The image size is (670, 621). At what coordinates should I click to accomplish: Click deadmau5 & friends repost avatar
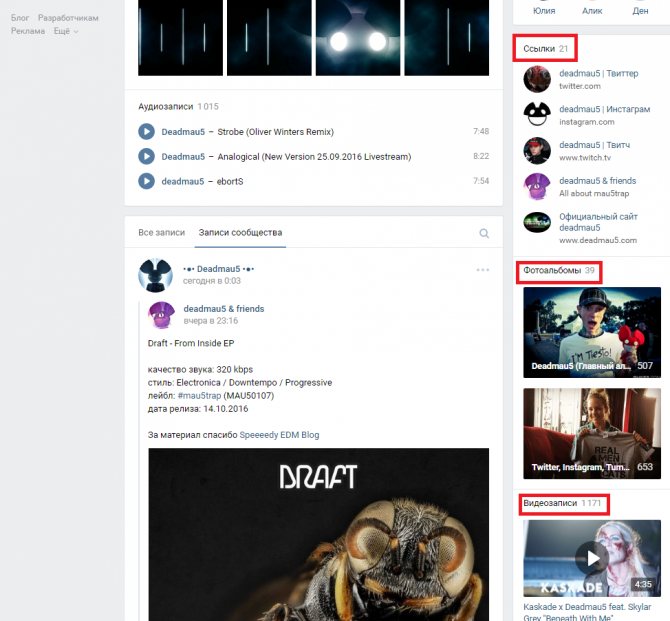click(x=162, y=315)
